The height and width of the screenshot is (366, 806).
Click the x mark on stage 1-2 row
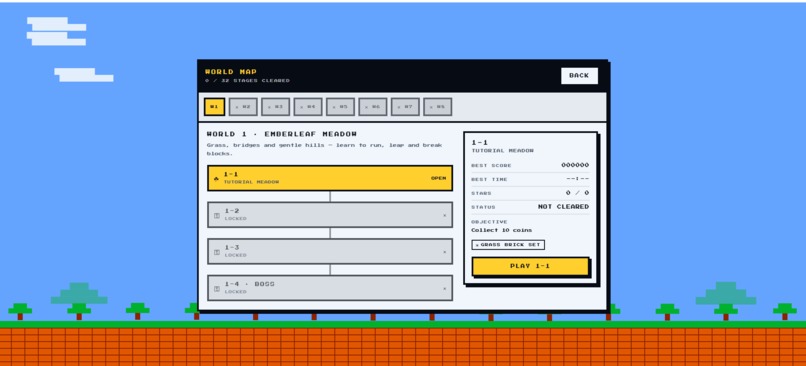(445, 215)
